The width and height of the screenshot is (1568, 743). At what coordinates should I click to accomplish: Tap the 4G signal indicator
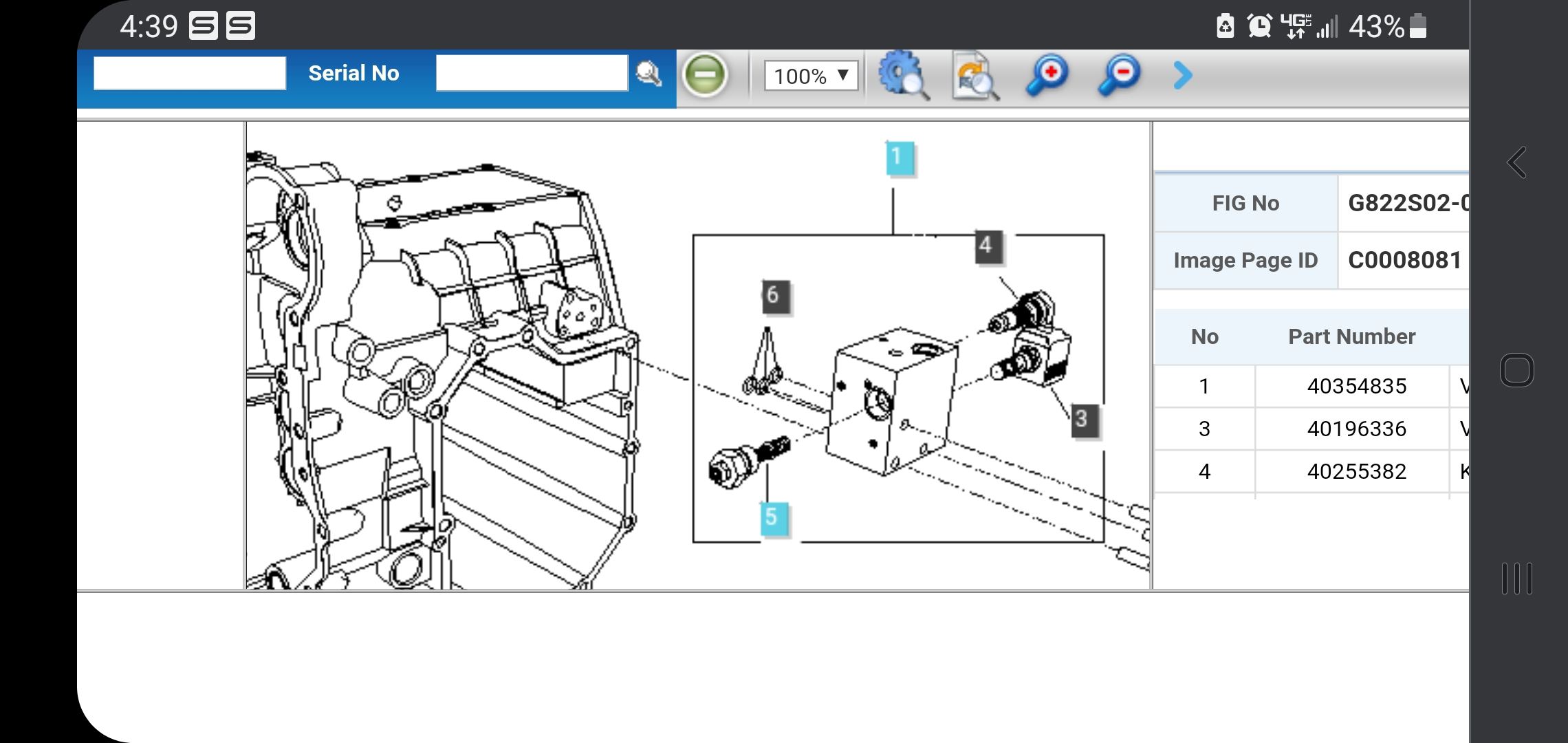pos(1296,26)
